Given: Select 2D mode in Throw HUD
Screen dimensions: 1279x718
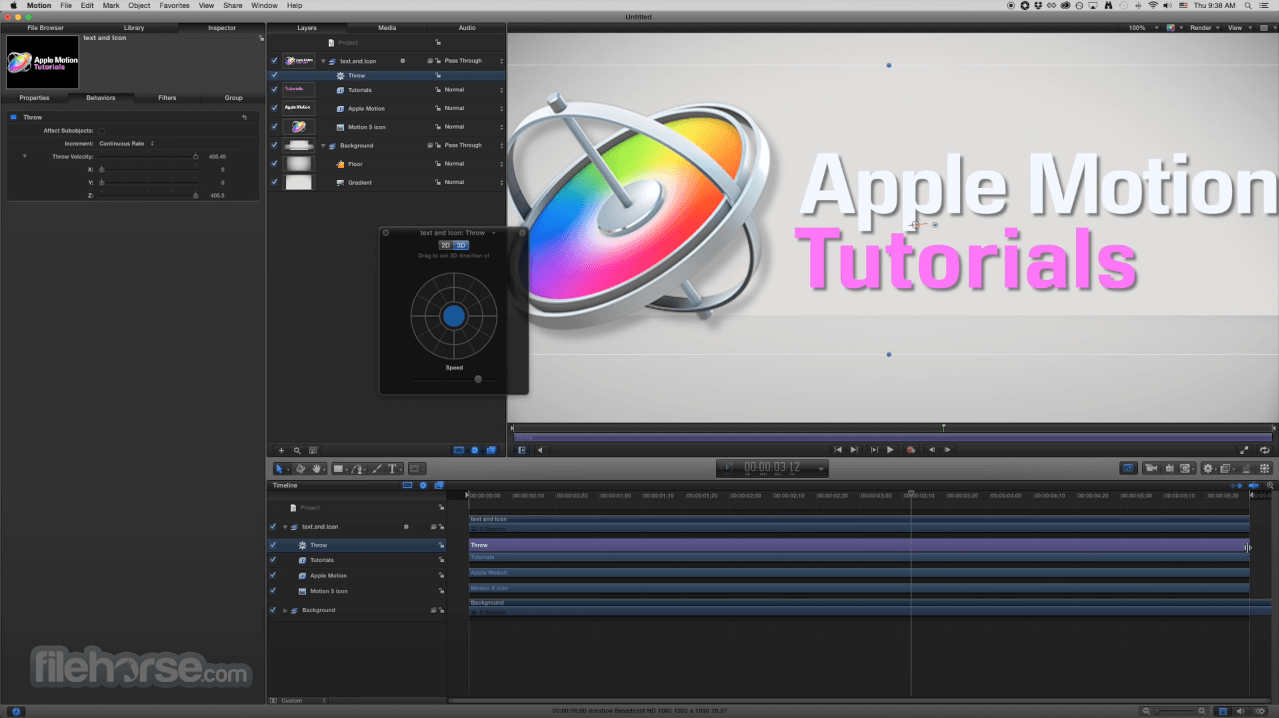Looking at the screenshot, I should tap(446, 245).
